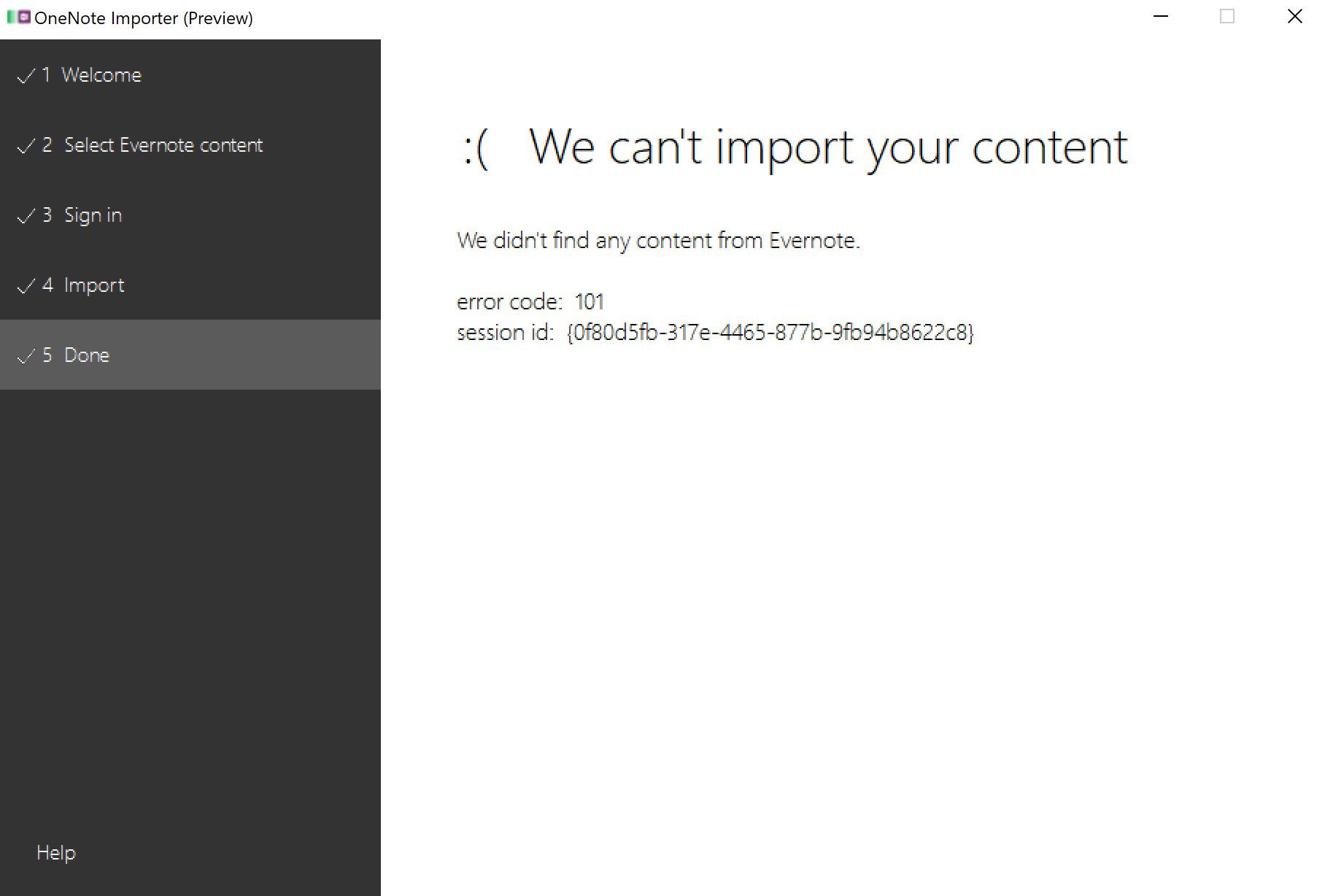The image size is (1325, 896).
Task: Click the sad face emoticon
Action: (x=476, y=149)
